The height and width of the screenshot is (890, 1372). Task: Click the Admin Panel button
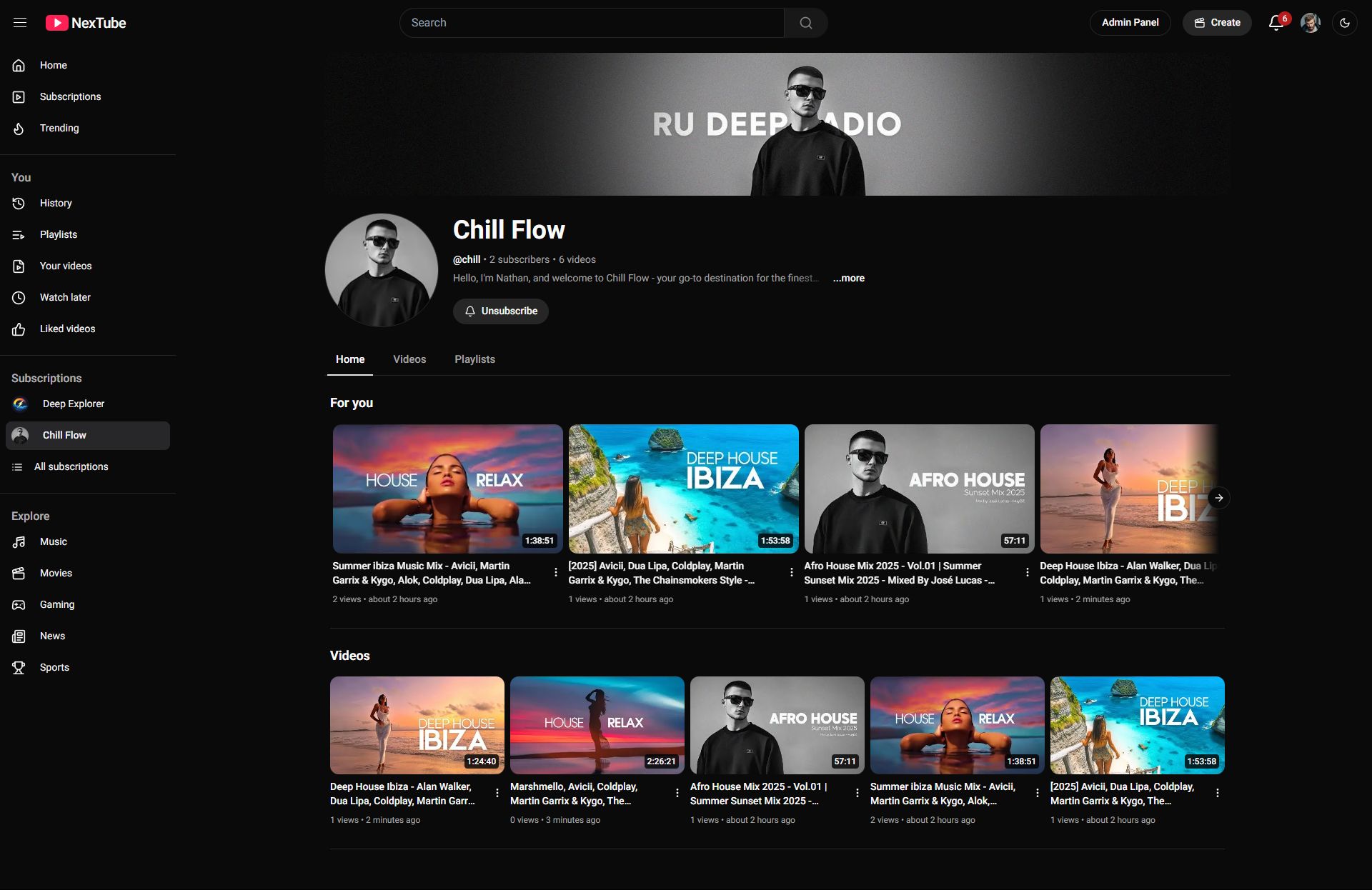click(x=1130, y=23)
